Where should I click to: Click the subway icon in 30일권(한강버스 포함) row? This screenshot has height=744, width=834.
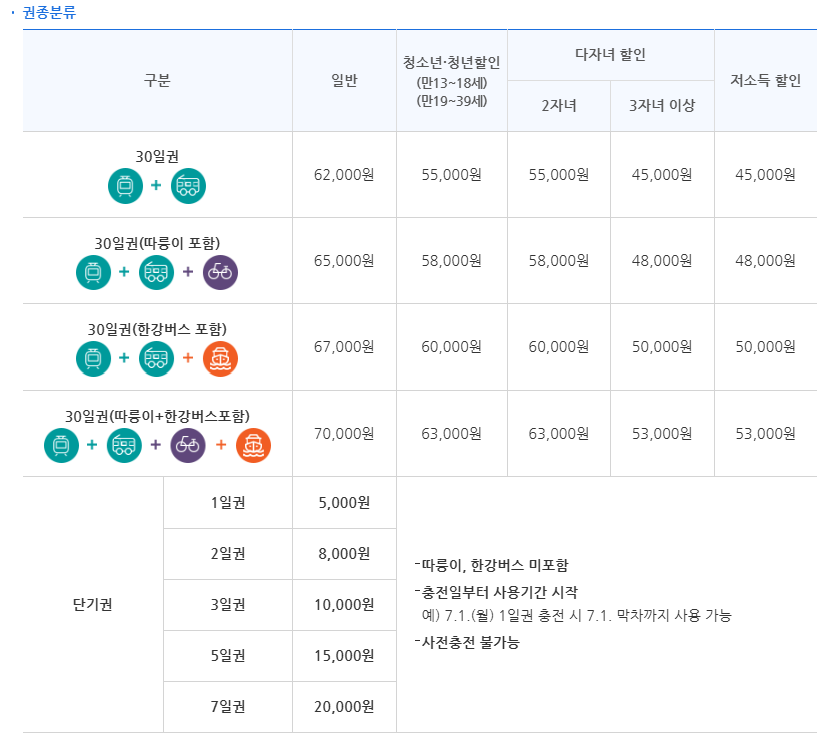coord(94,359)
